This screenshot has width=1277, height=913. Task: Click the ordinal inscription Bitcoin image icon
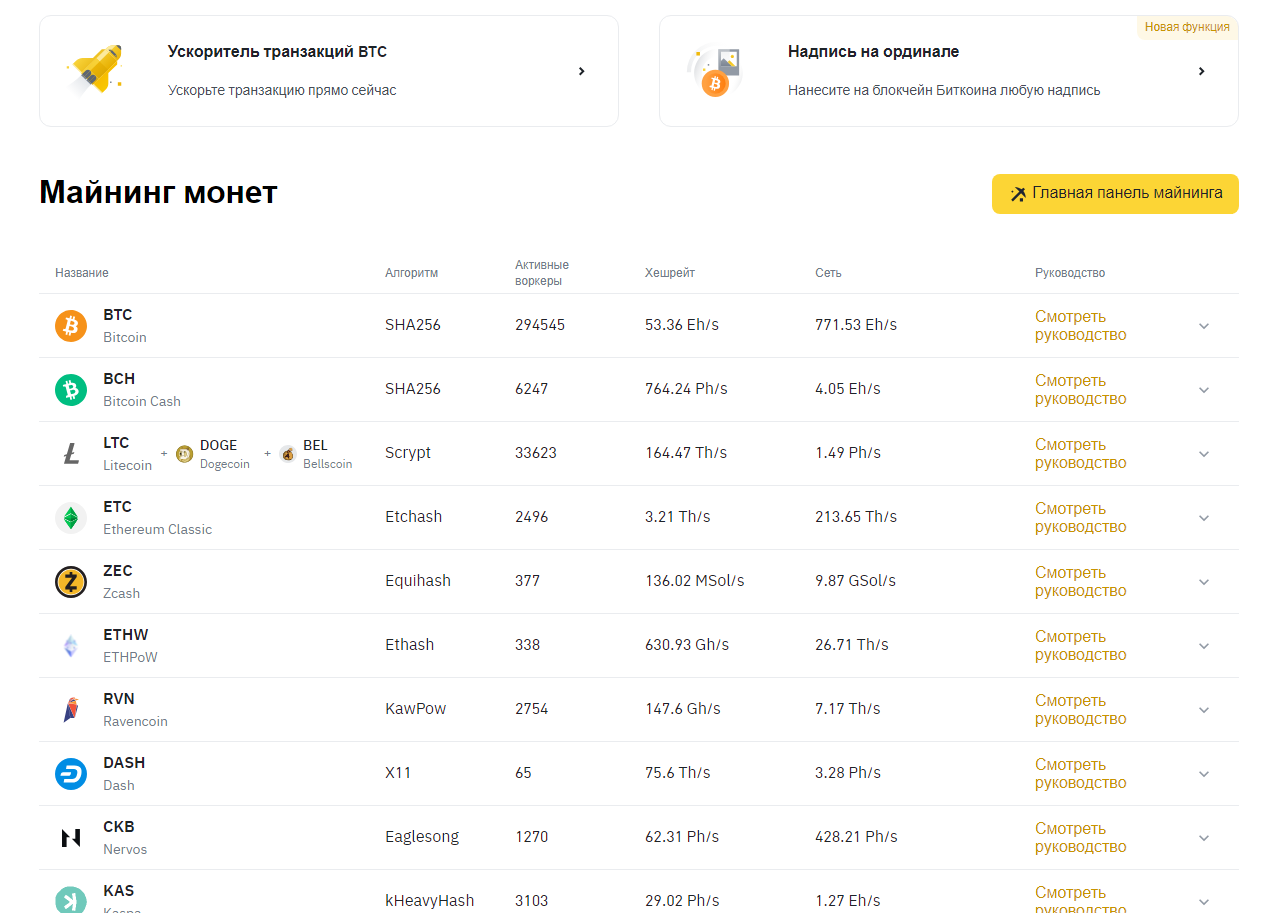(716, 72)
